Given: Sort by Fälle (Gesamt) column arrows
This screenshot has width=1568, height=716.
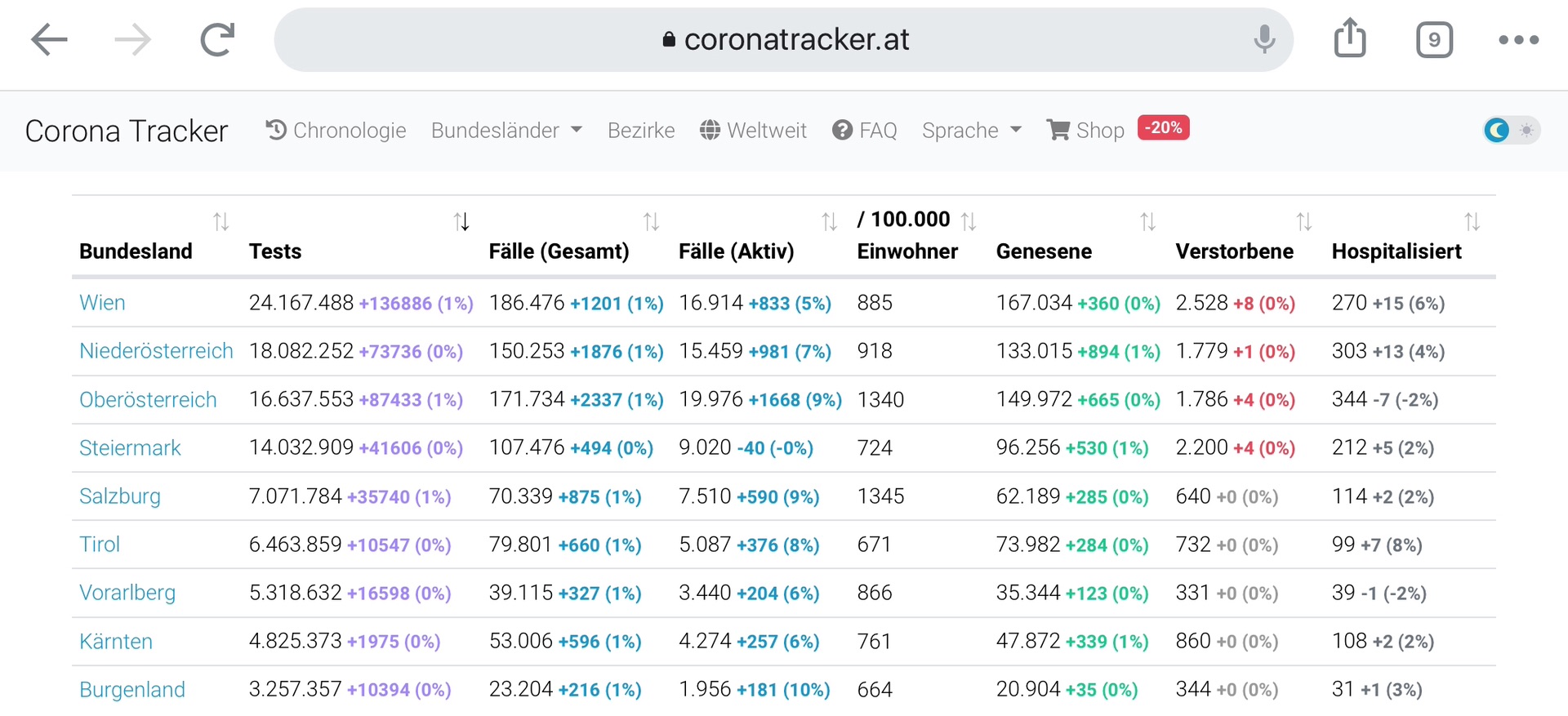Looking at the screenshot, I should coord(651,221).
